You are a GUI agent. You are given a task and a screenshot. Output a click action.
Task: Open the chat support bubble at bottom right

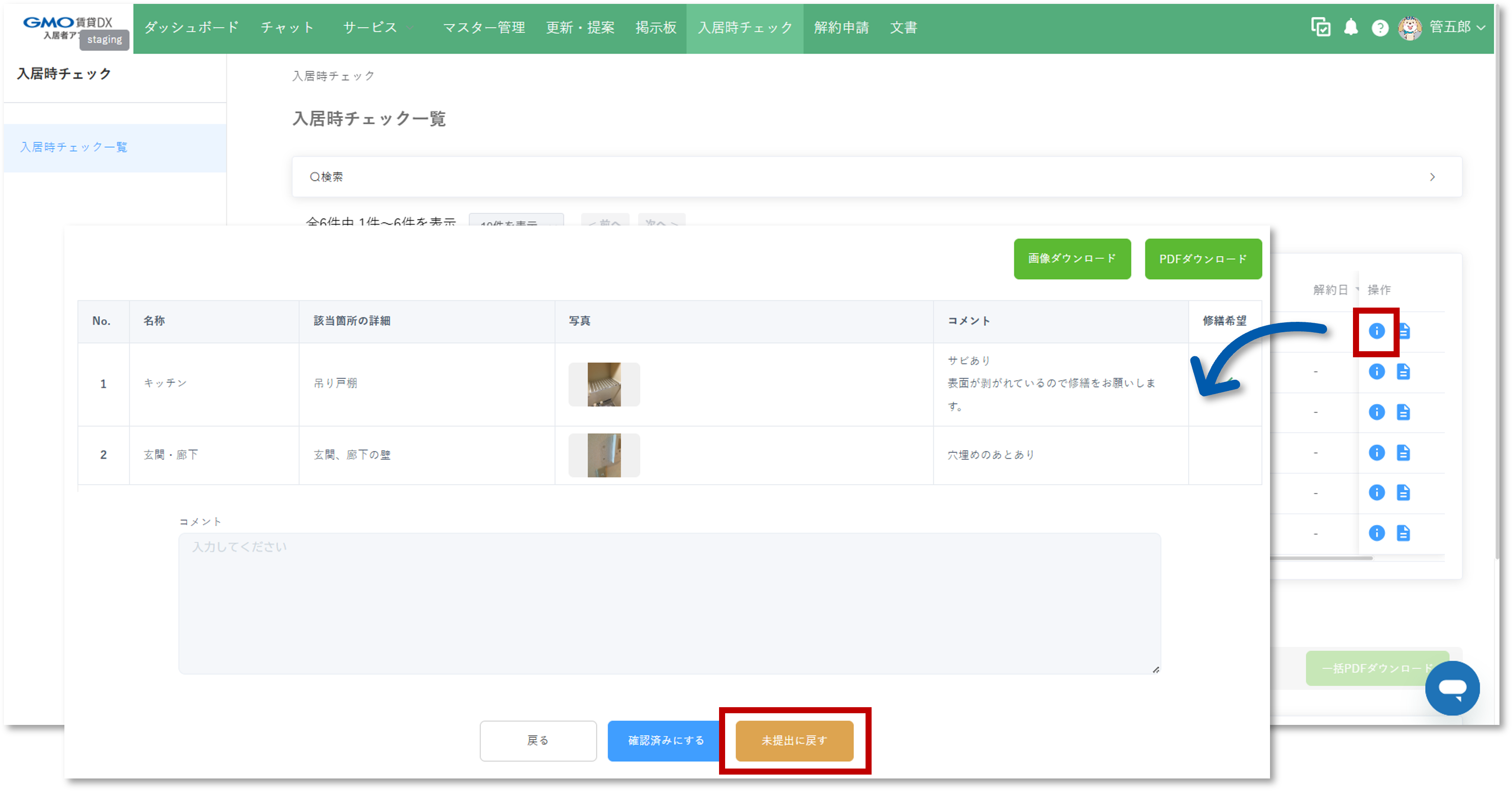pos(1453,688)
